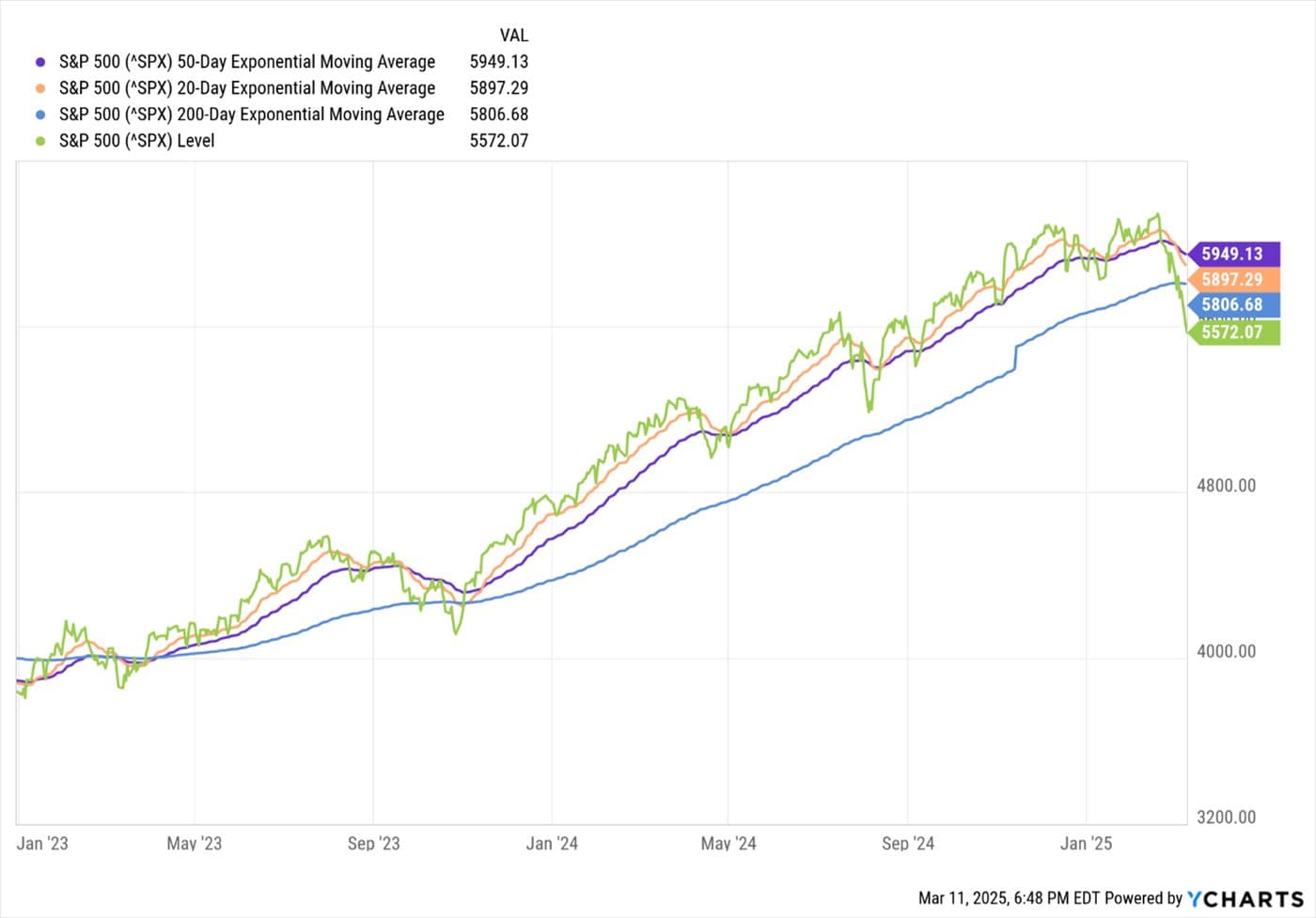Click the May '23 x-axis label

coord(195,843)
